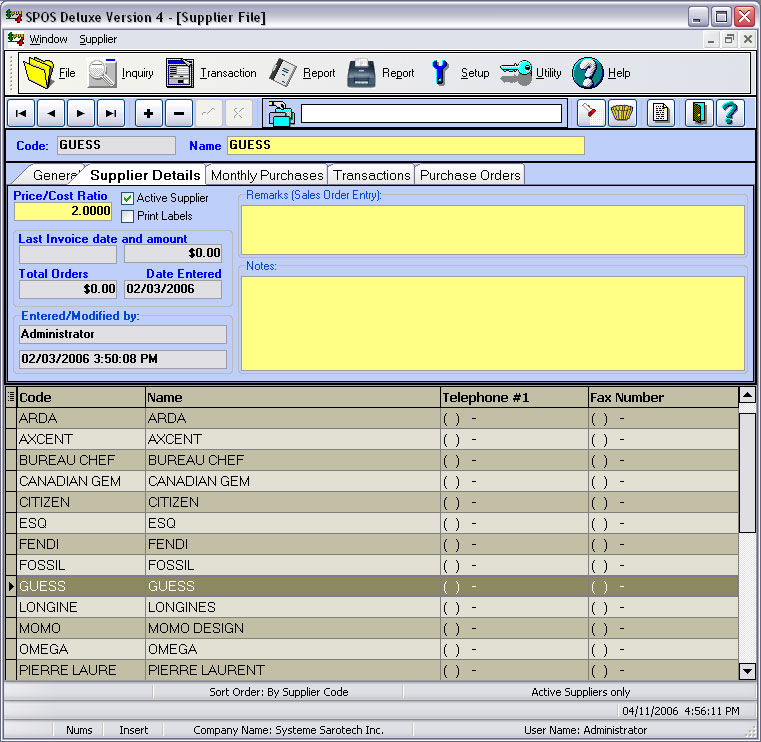Click the grid scrollbar up arrow
The width and height of the screenshot is (761, 742).
pos(747,396)
